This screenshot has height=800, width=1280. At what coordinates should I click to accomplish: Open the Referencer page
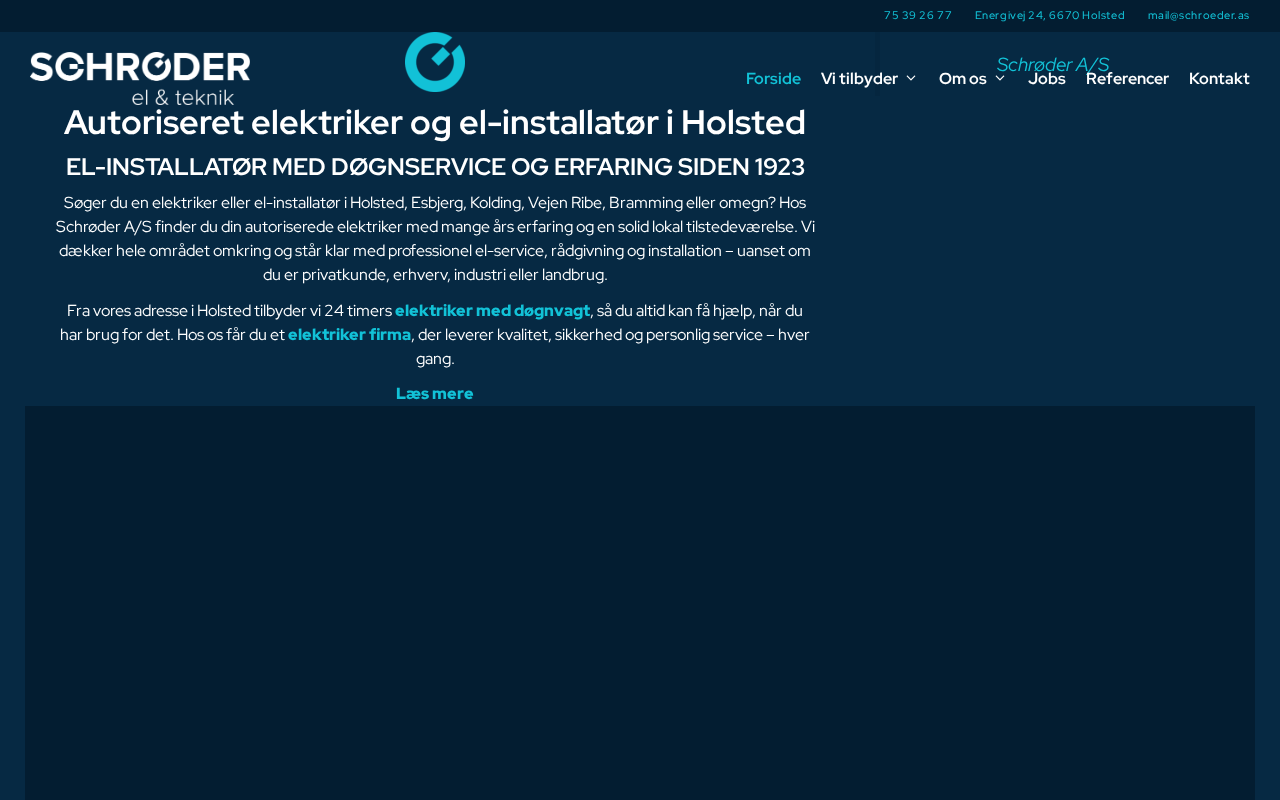[x=1127, y=78]
